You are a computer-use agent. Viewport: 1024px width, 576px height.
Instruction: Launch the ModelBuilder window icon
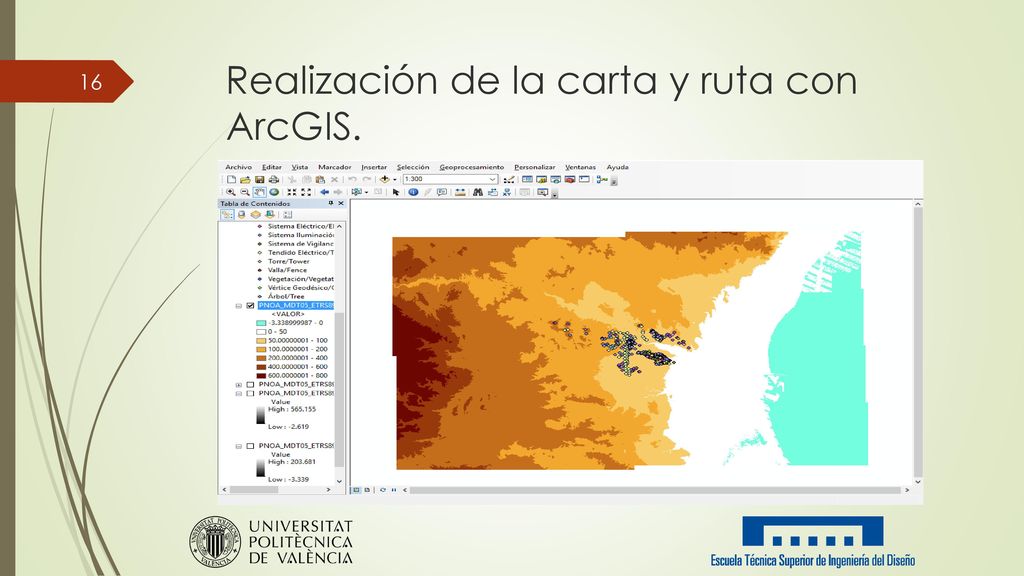tap(601, 179)
